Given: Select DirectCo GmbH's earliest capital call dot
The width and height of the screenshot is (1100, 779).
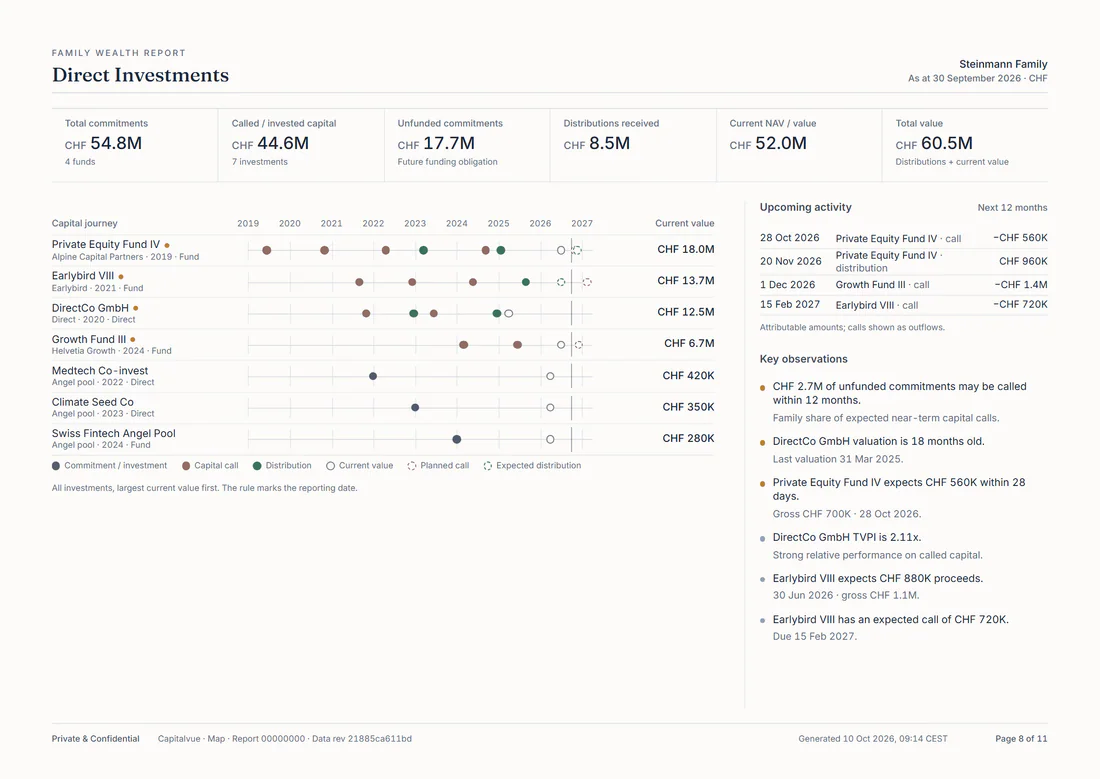Looking at the screenshot, I should coord(366,314).
